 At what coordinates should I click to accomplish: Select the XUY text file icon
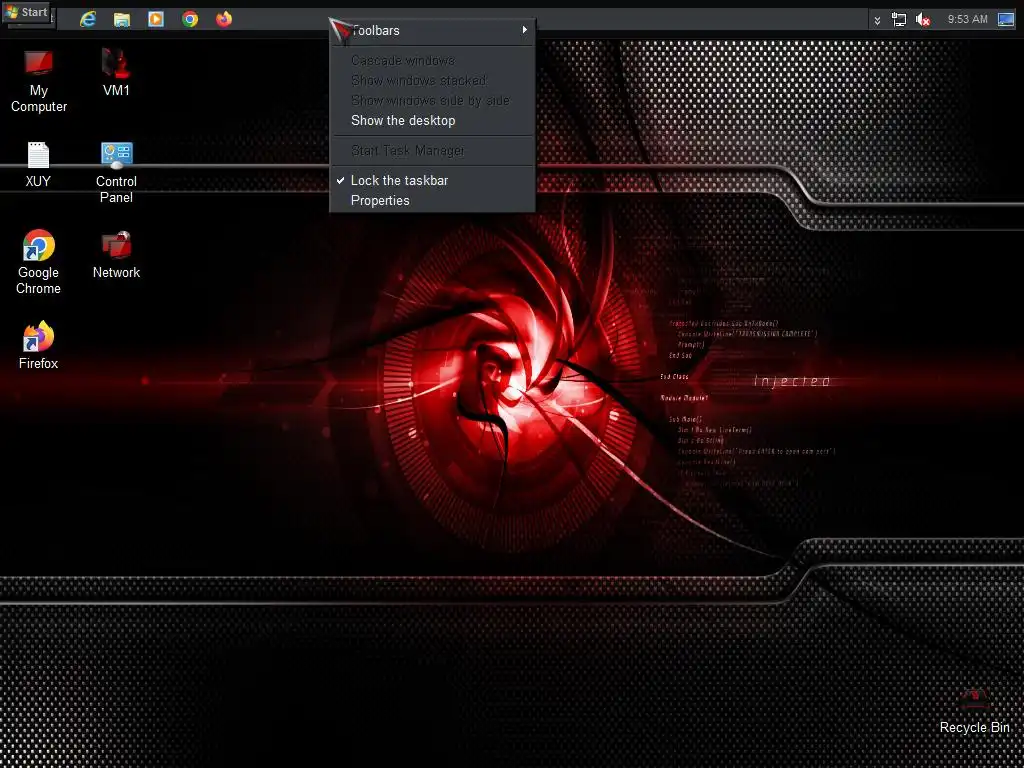(x=38, y=165)
